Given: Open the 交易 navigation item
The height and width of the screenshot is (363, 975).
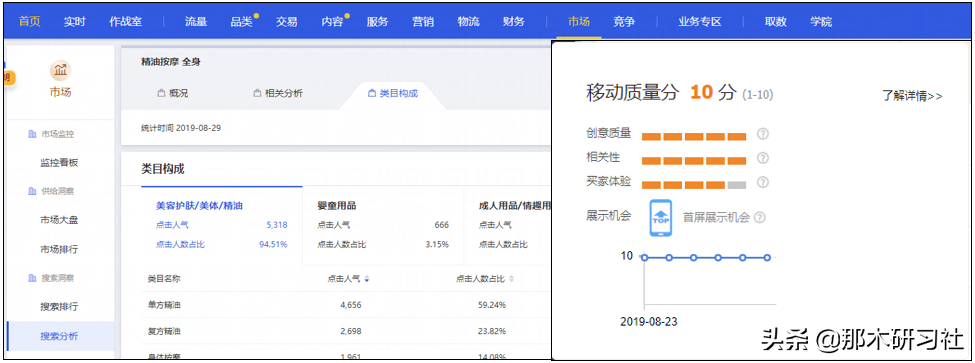Looking at the screenshot, I should point(287,22).
